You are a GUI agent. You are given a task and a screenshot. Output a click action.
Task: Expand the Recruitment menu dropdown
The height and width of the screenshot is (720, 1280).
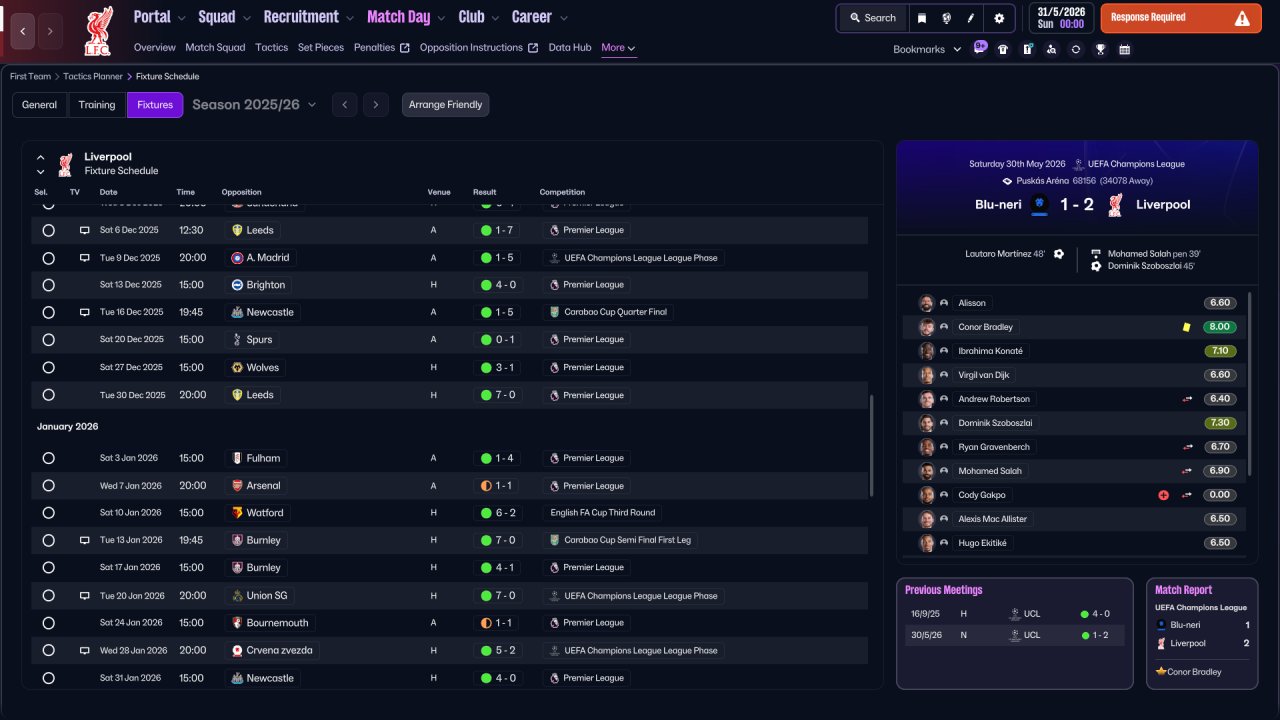pyautogui.click(x=349, y=18)
